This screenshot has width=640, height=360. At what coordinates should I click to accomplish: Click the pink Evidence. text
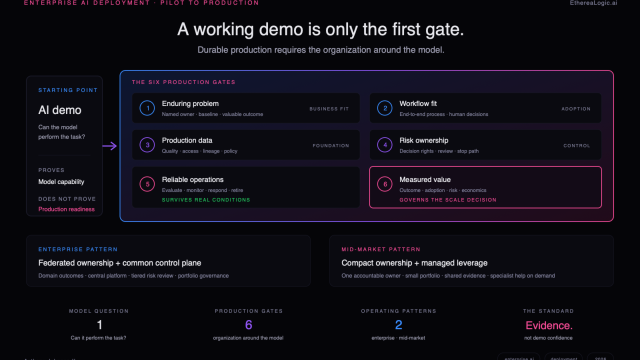[x=549, y=326]
